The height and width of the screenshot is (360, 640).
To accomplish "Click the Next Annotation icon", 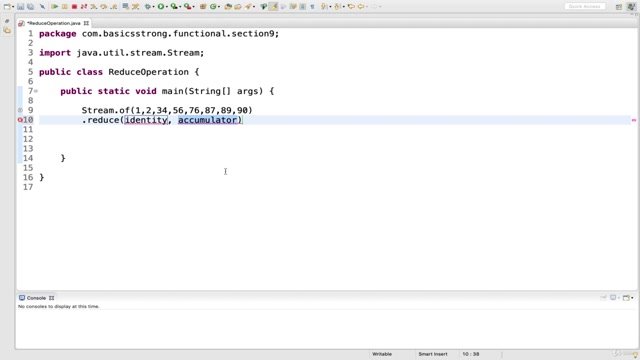I will point(324,7).
